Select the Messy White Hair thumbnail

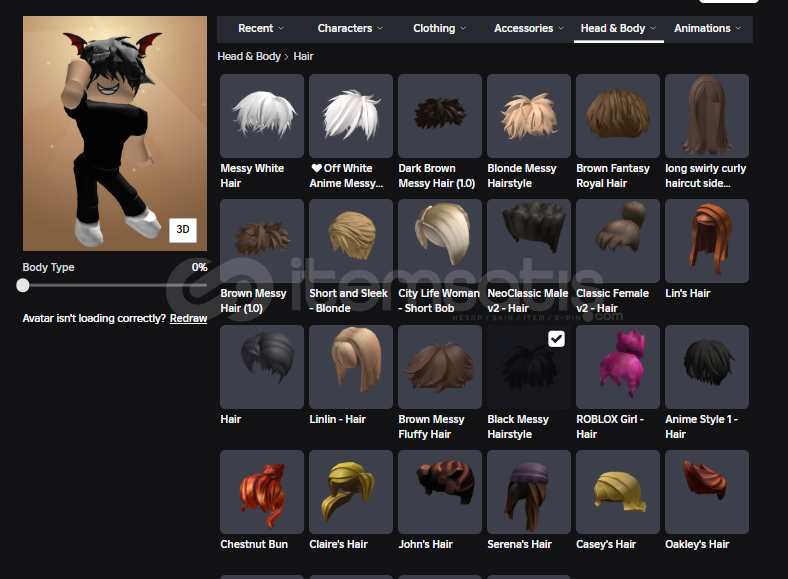click(262, 116)
